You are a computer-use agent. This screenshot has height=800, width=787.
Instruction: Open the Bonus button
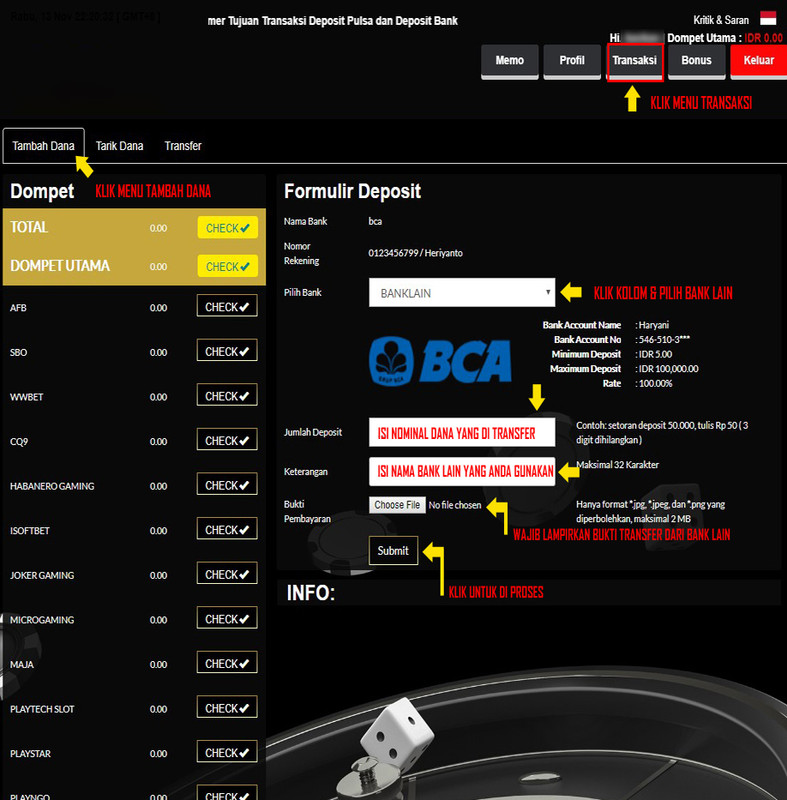tap(696, 61)
